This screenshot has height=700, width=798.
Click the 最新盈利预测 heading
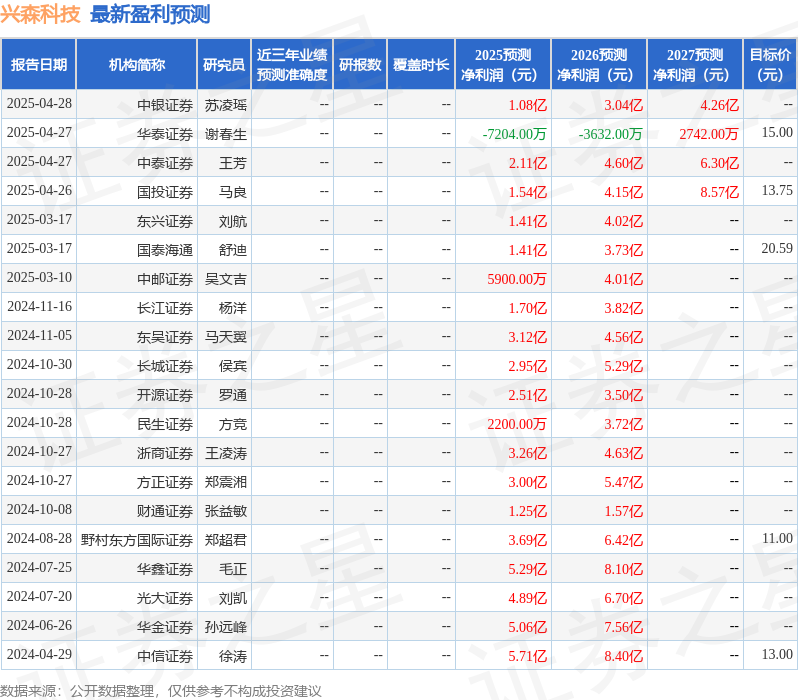[x=150, y=14]
